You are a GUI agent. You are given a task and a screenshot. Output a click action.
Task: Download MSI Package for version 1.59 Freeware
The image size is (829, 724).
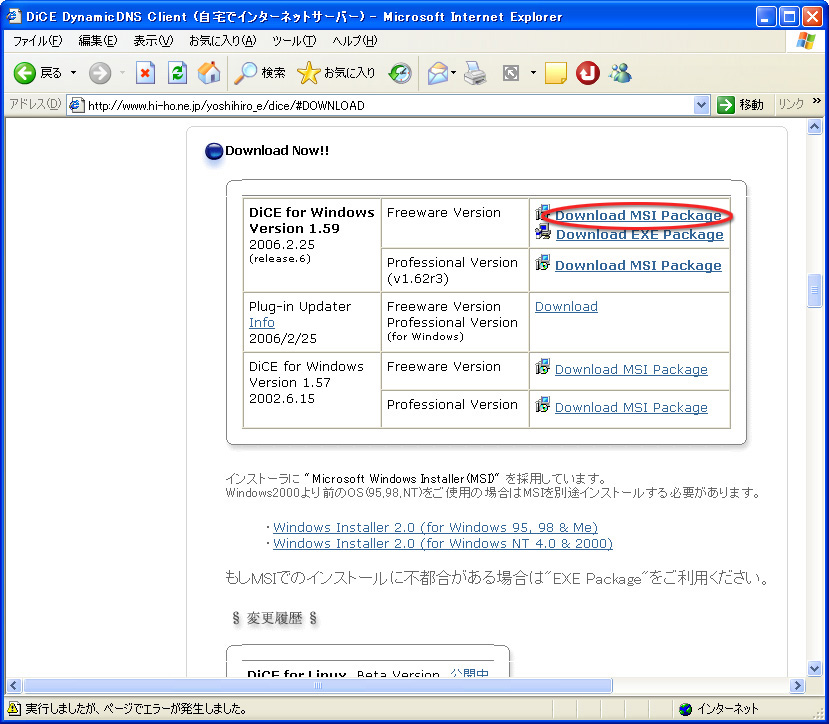click(638, 215)
